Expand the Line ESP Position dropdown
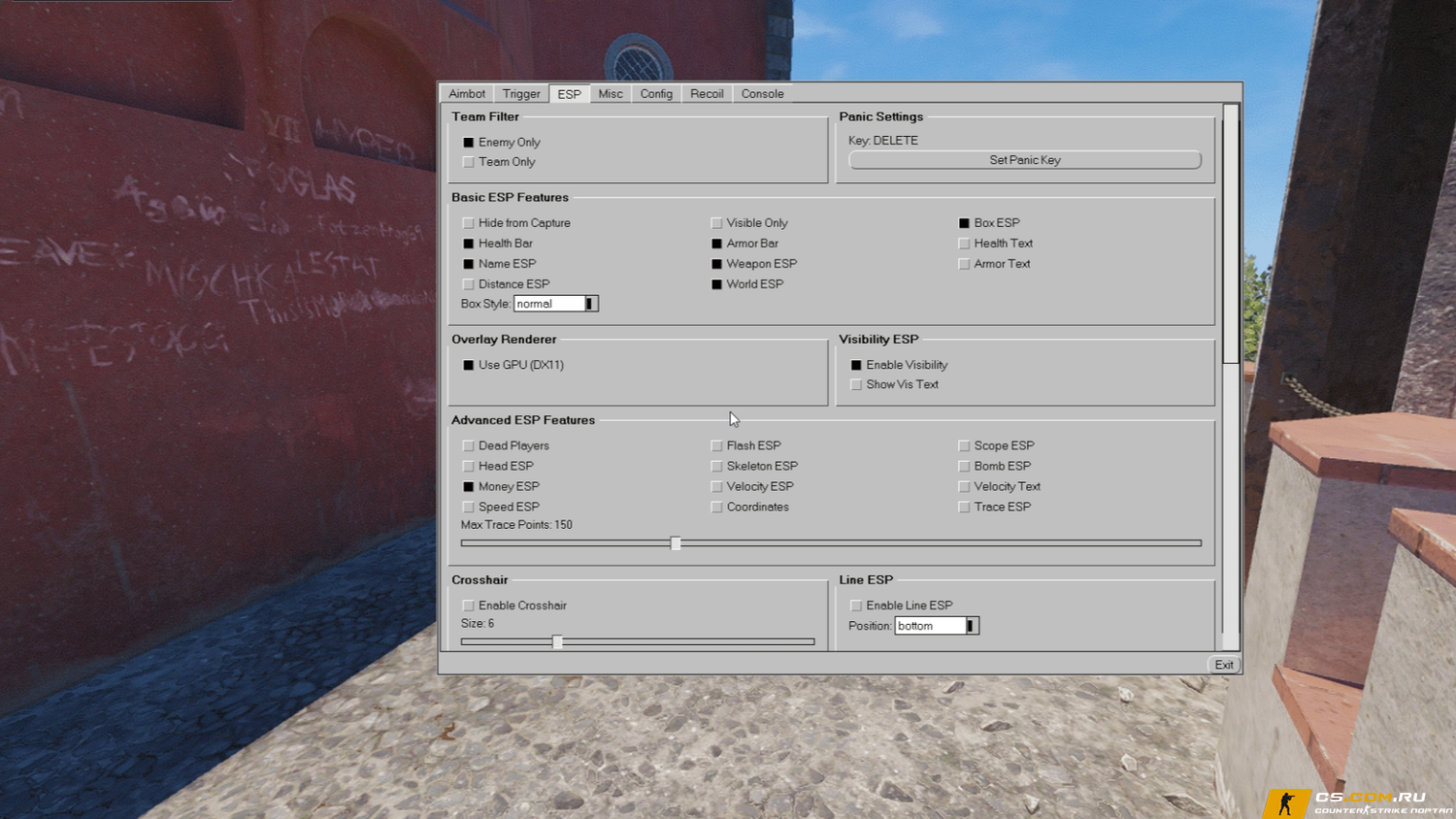Image resolution: width=1456 pixels, height=819 pixels. click(971, 626)
